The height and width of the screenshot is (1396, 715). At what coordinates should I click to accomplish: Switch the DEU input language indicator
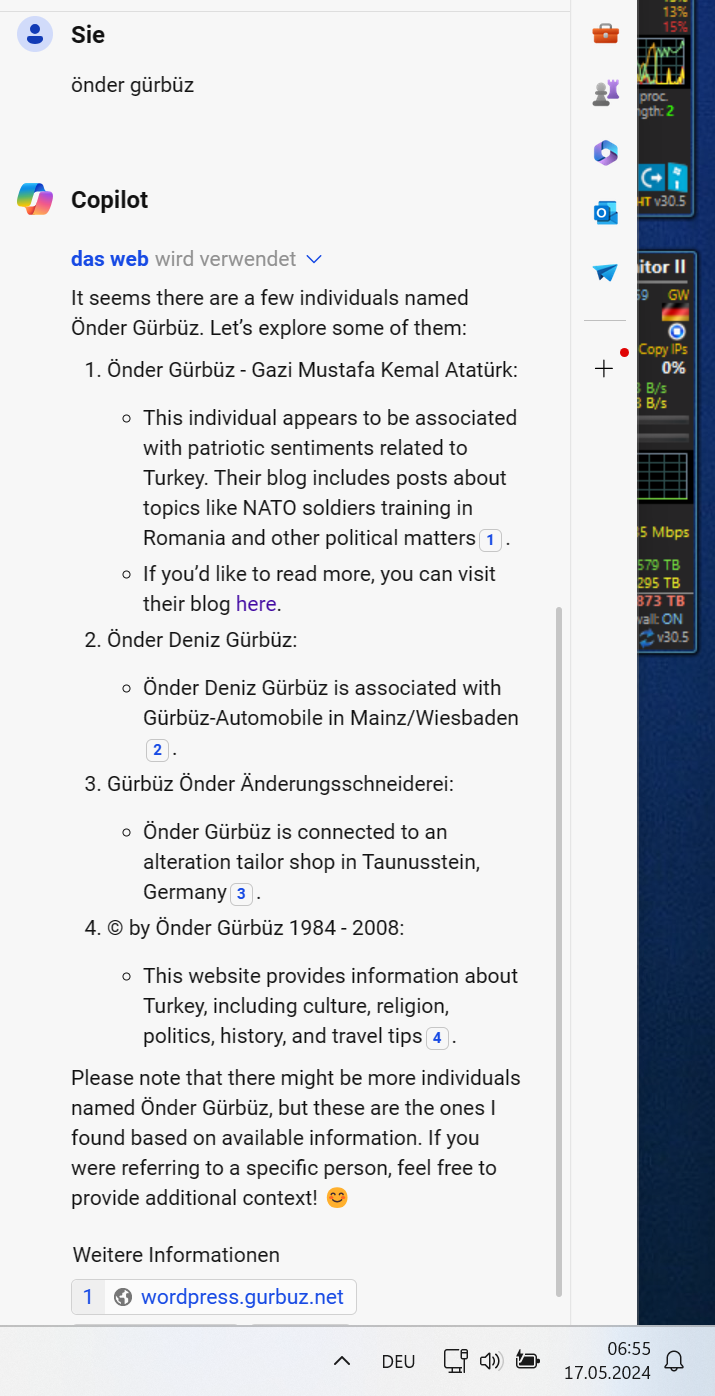tap(399, 1361)
